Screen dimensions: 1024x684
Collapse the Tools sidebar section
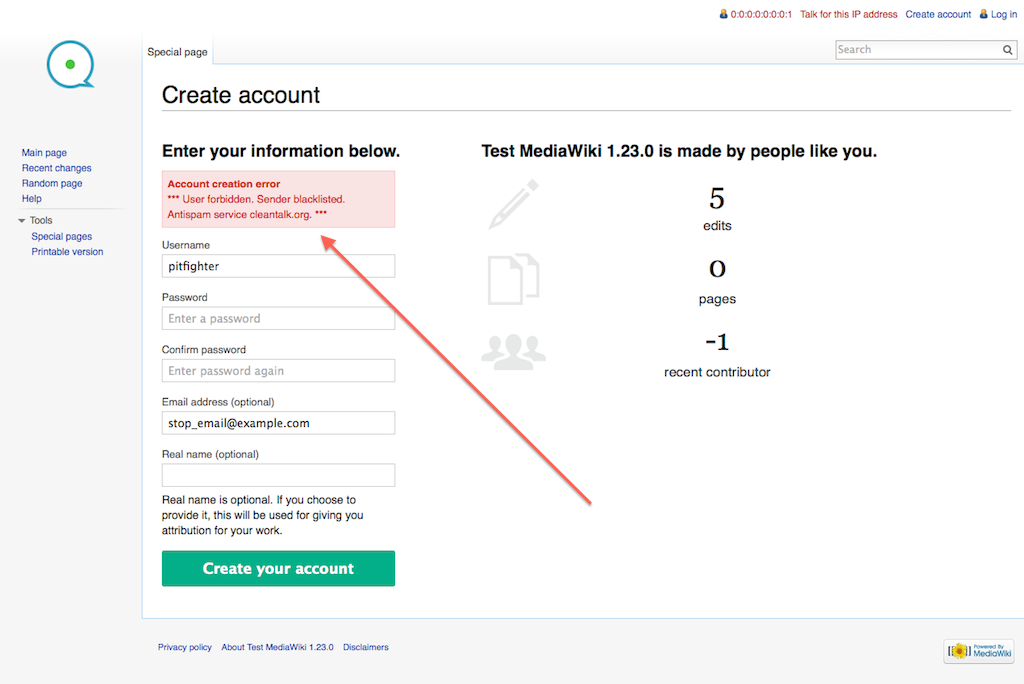[x=22, y=221]
